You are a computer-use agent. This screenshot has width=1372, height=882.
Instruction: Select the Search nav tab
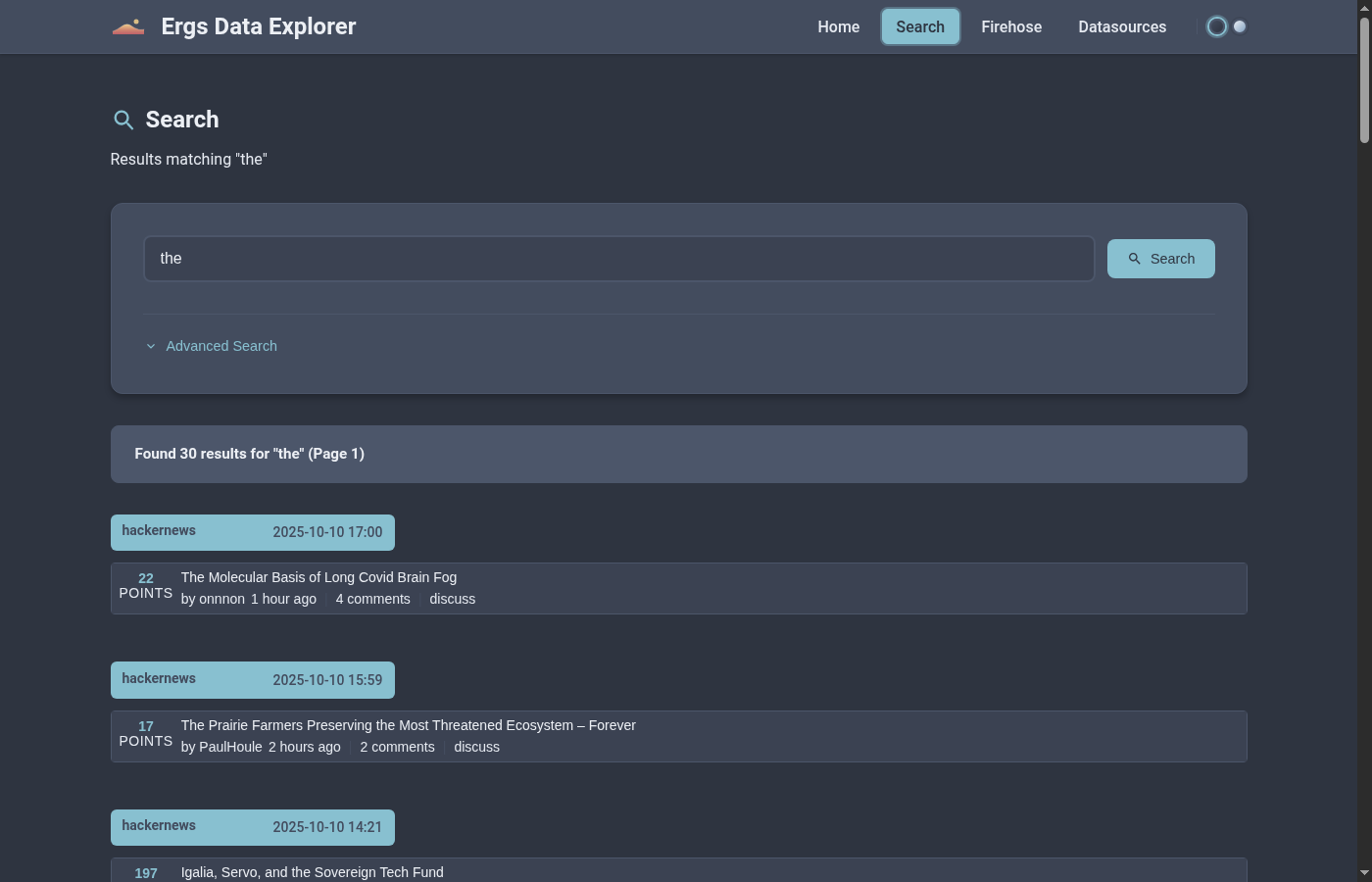click(x=920, y=26)
